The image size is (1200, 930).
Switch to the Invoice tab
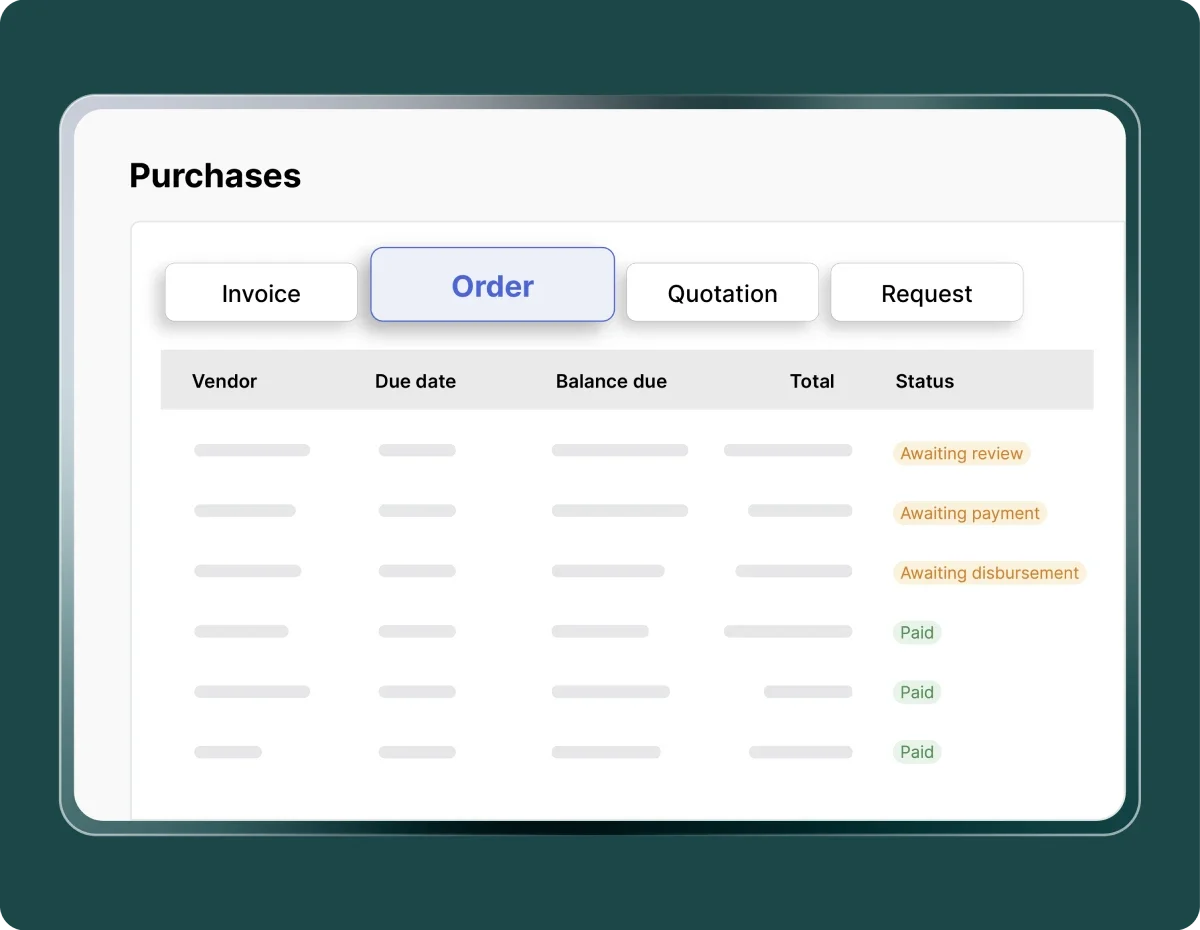261,293
